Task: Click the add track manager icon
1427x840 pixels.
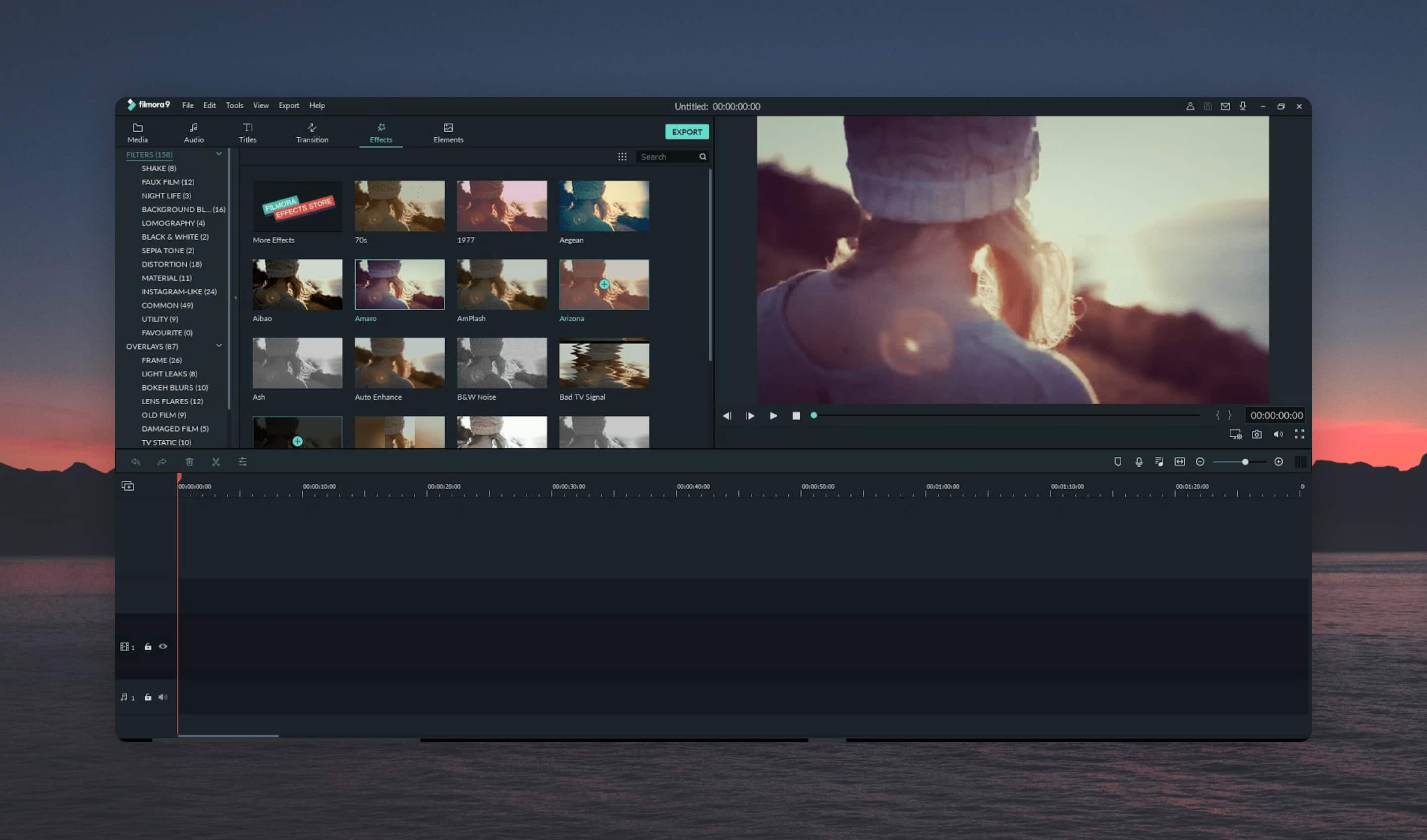Action: pos(127,486)
